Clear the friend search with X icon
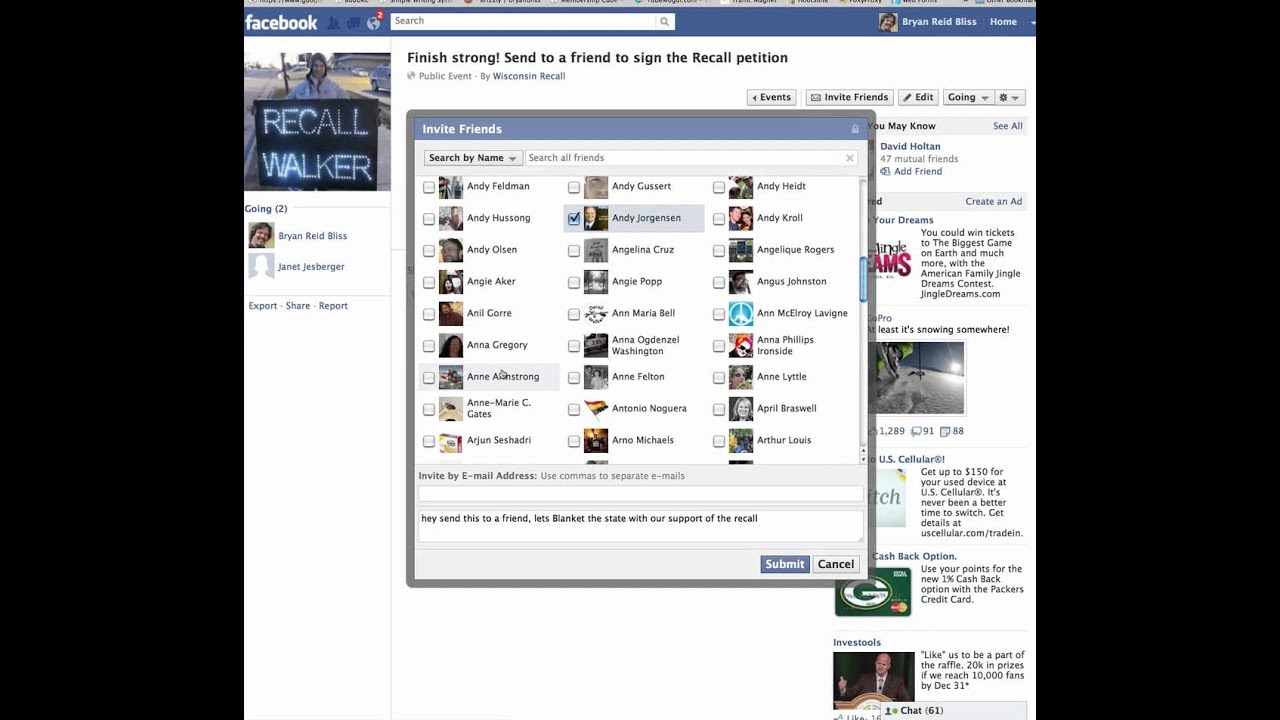The height and width of the screenshot is (720, 1280). [850, 158]
